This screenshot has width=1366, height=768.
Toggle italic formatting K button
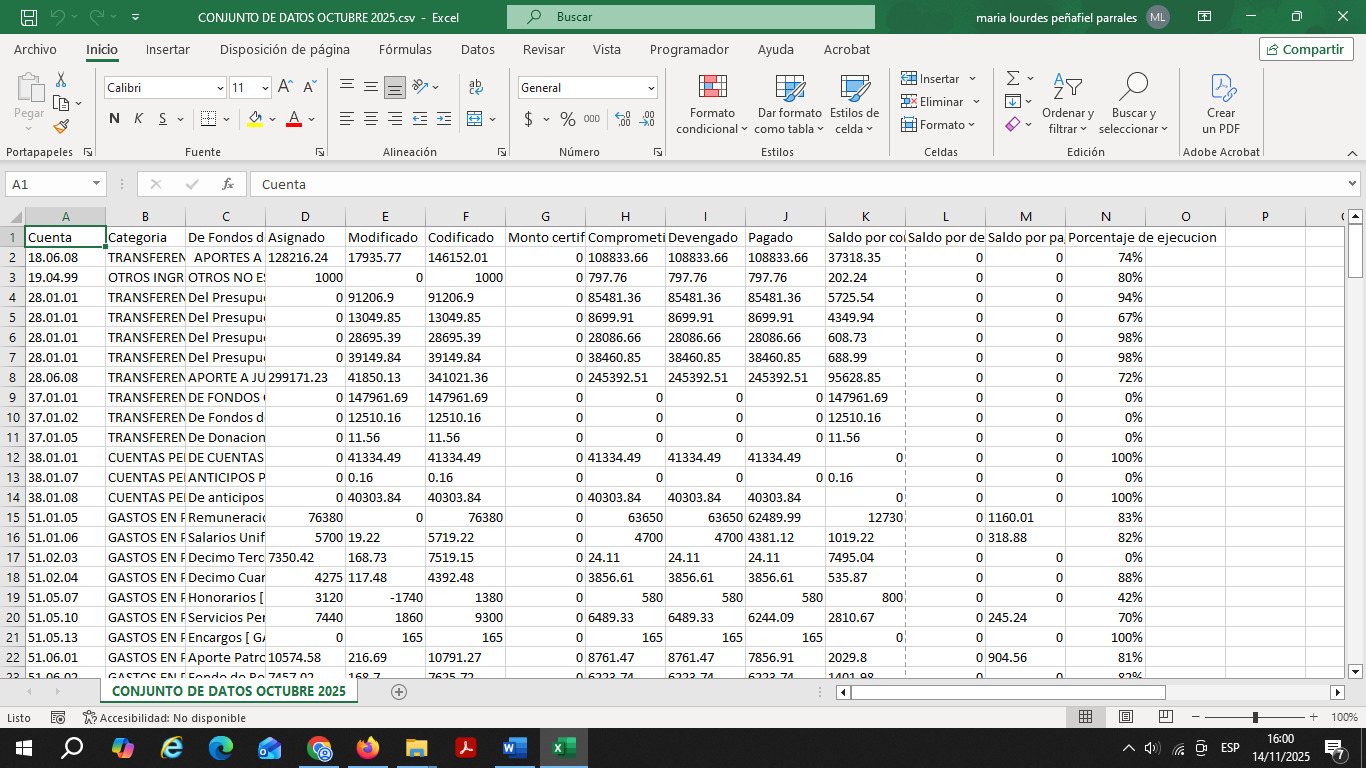coord(138,119)
